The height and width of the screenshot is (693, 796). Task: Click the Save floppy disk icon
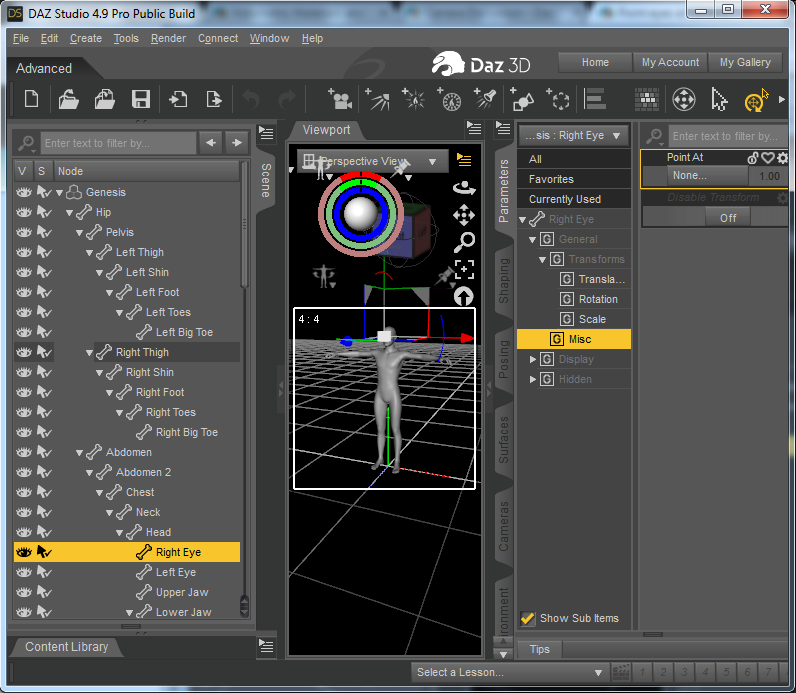coord(141,99)
